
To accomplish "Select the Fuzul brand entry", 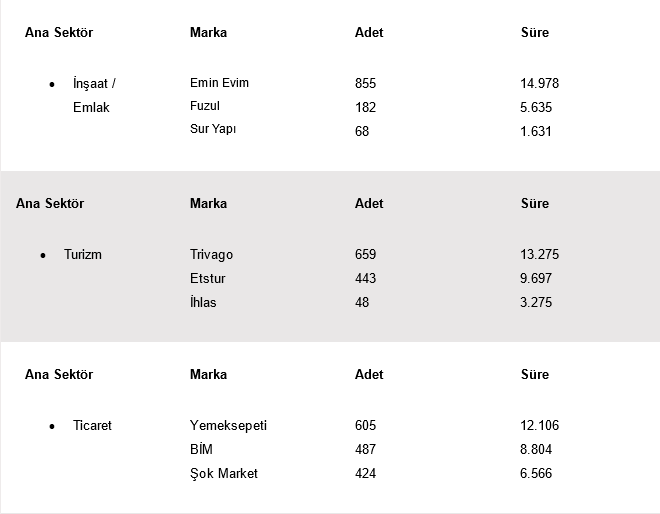I will click(205, 106).
